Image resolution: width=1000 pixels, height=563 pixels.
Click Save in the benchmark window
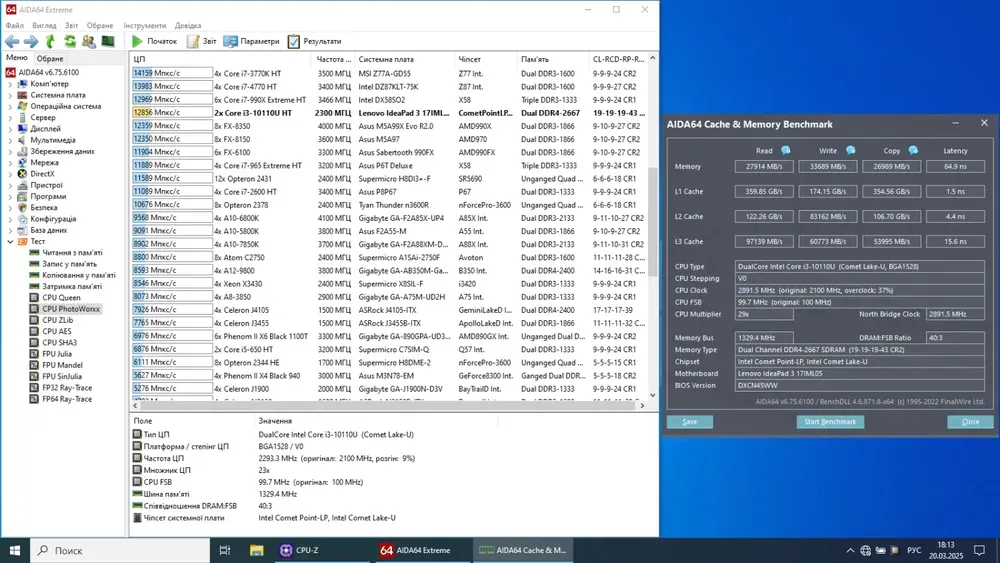pos(689,421)
